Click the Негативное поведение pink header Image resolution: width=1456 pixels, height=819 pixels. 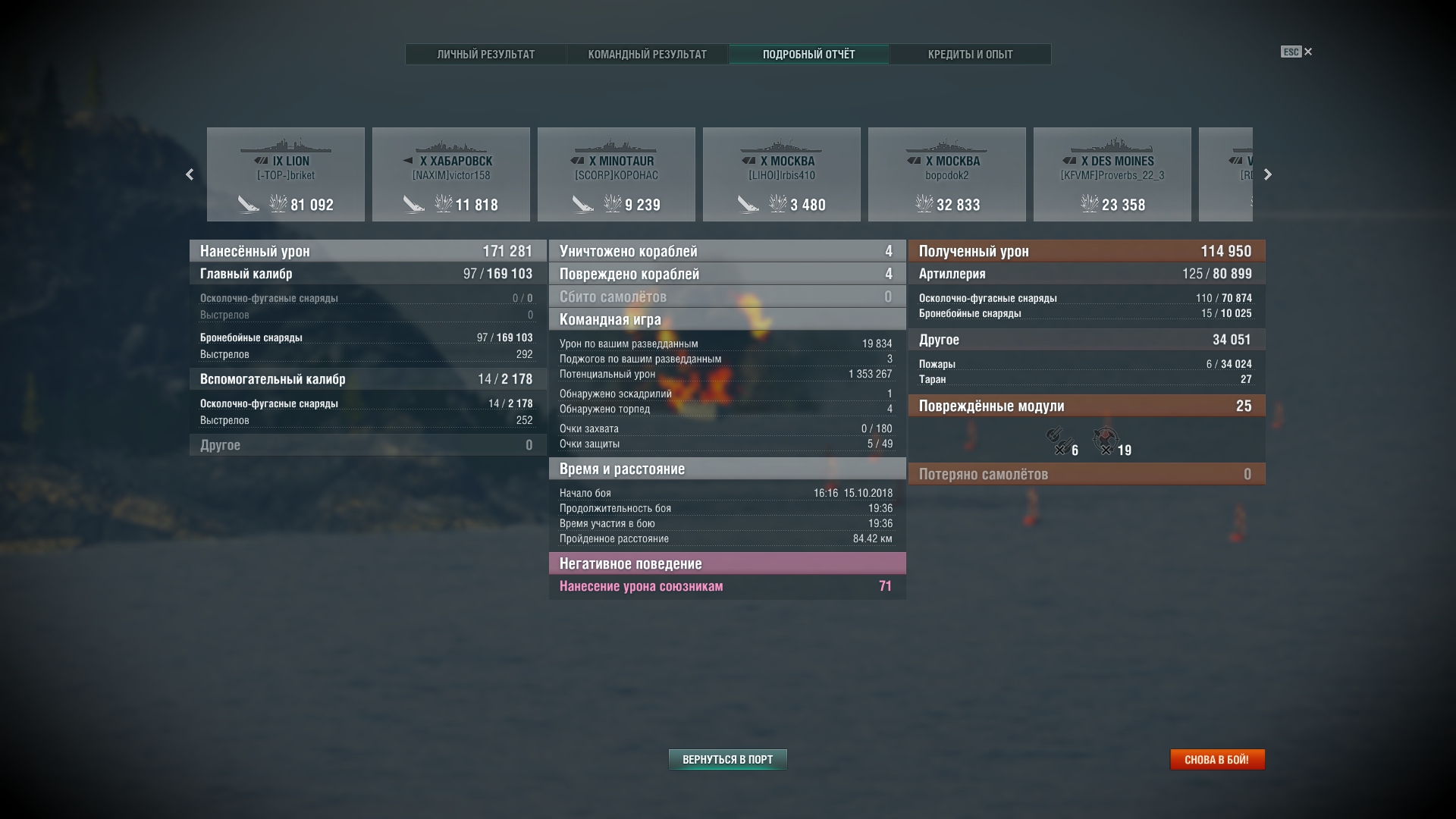727,563
